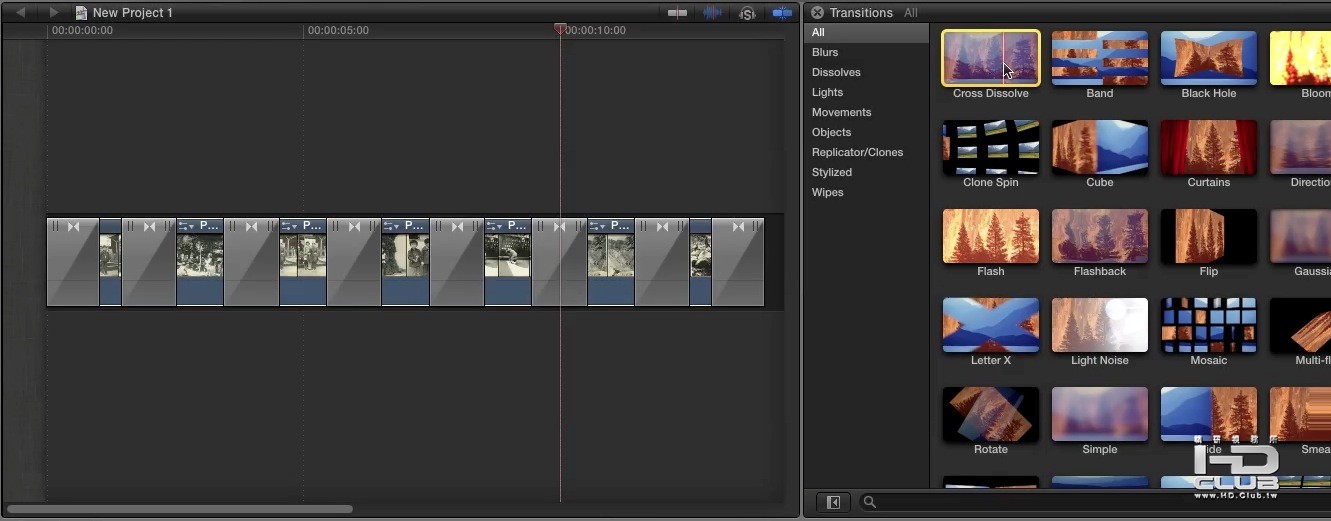The width and height of the screenshot is (1331, 521).
Task: Click the magnifier icon in transitions search
Action: click(x=870, y=502)
